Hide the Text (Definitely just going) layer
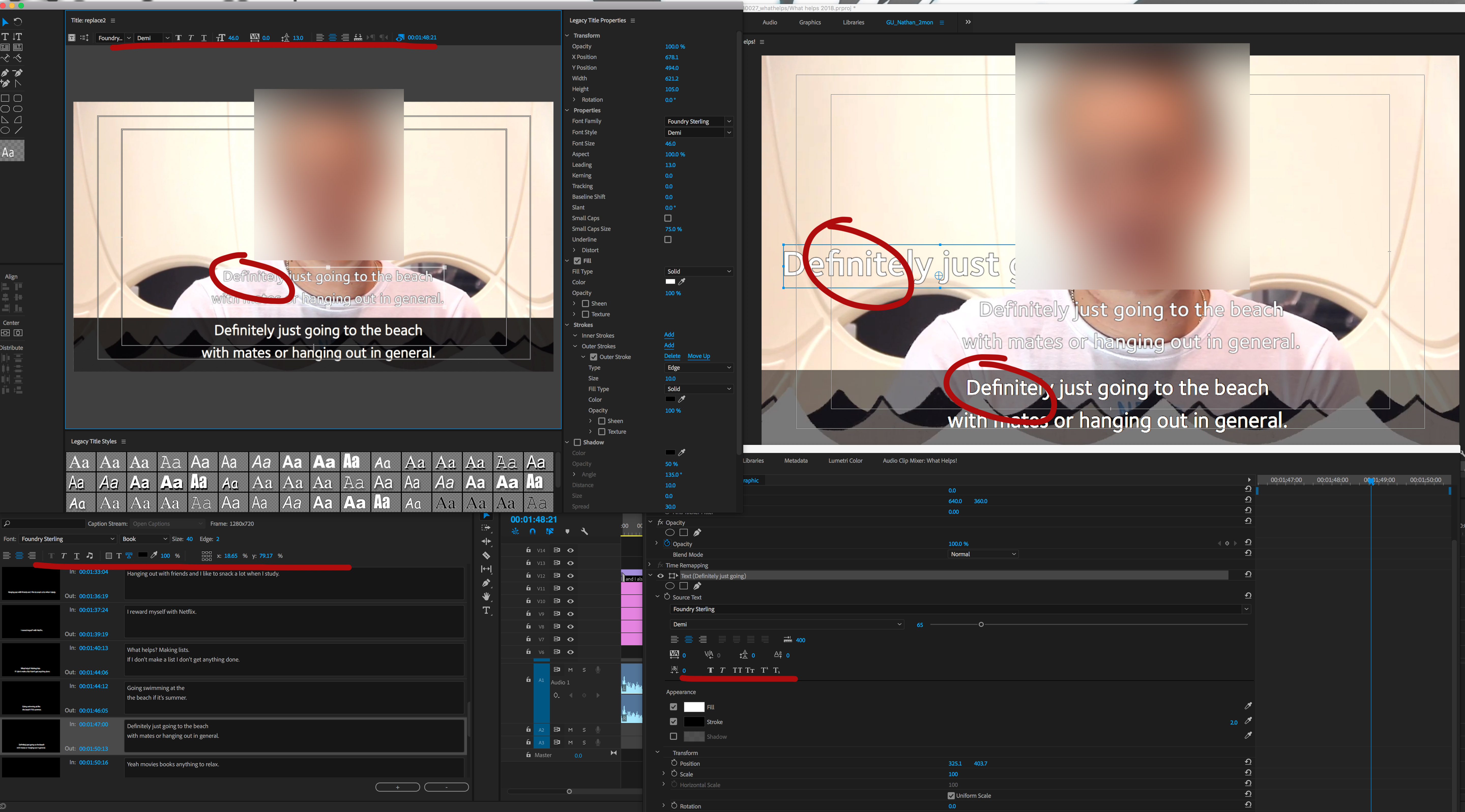1465x812 pixels. (660, 576)
